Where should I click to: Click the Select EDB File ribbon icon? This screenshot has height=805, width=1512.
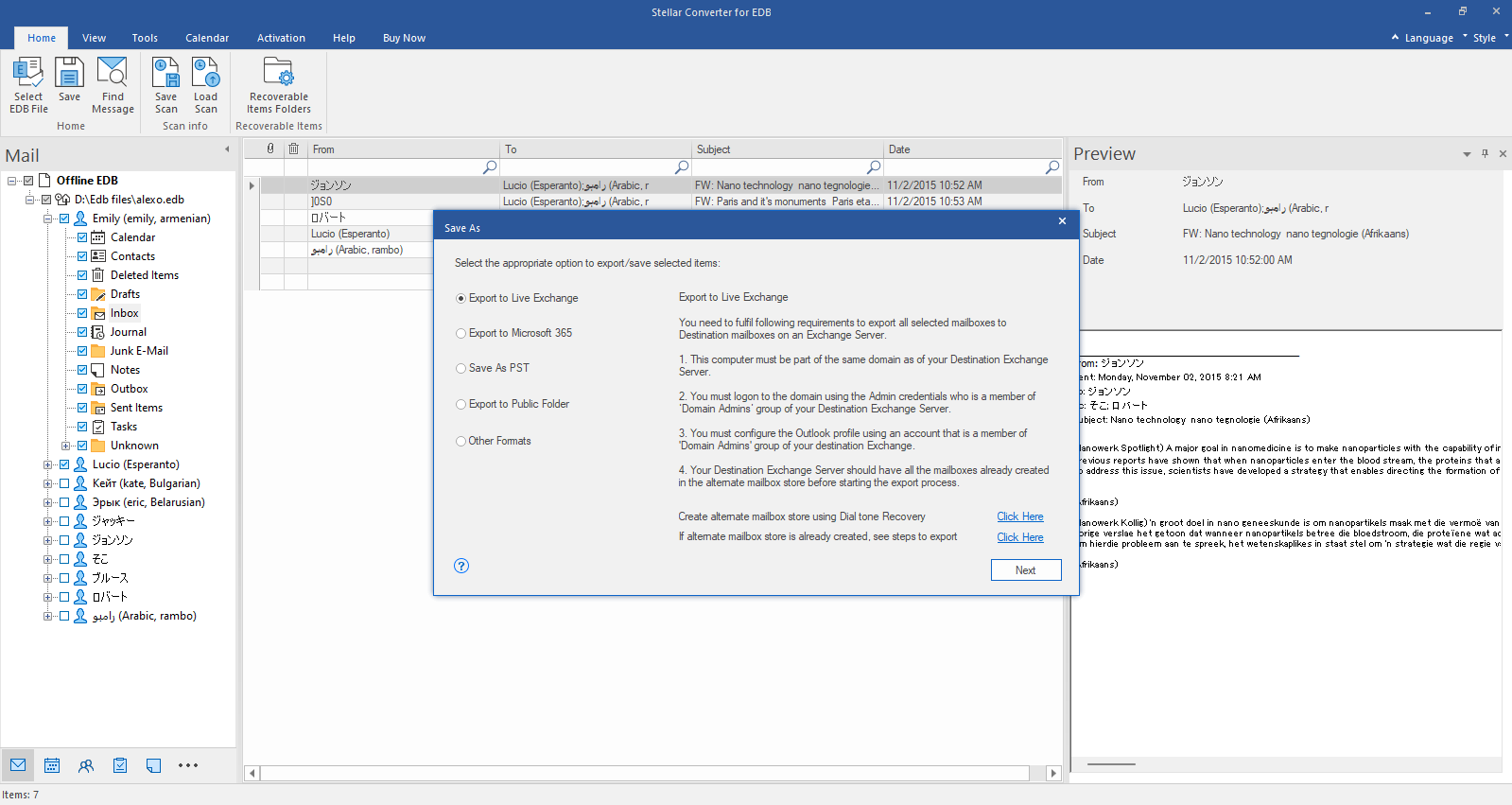[28, 85]
